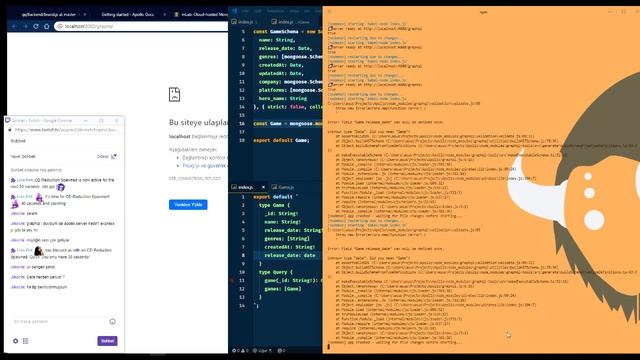Click the warnings count icon in VS Code status bar
The width and height of the screenshot is (640, 360).
click(x=244, y=350)
